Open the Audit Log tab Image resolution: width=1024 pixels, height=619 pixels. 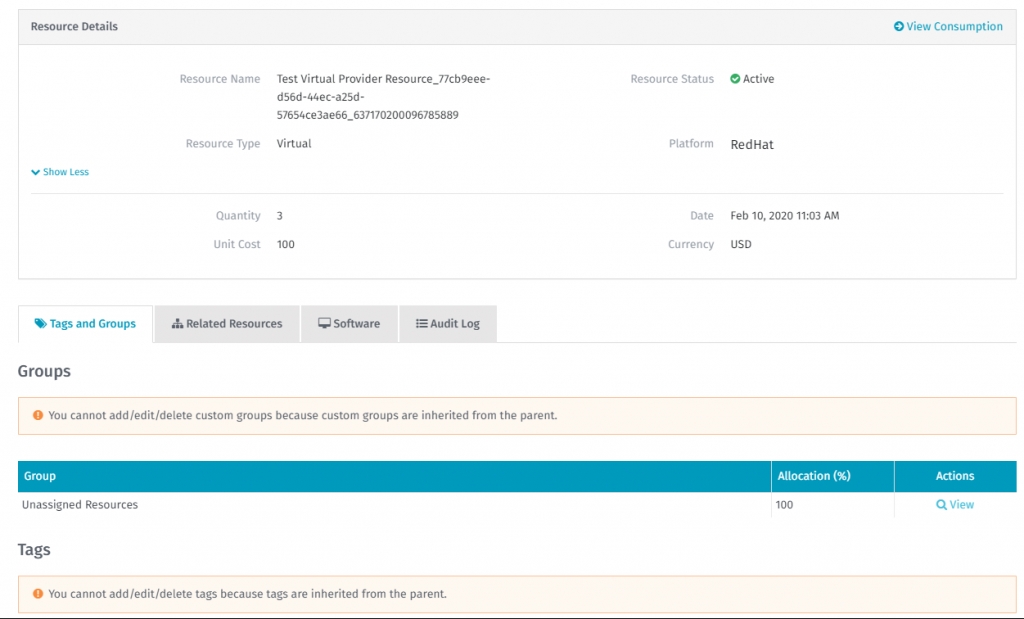(x=448, y=324)
